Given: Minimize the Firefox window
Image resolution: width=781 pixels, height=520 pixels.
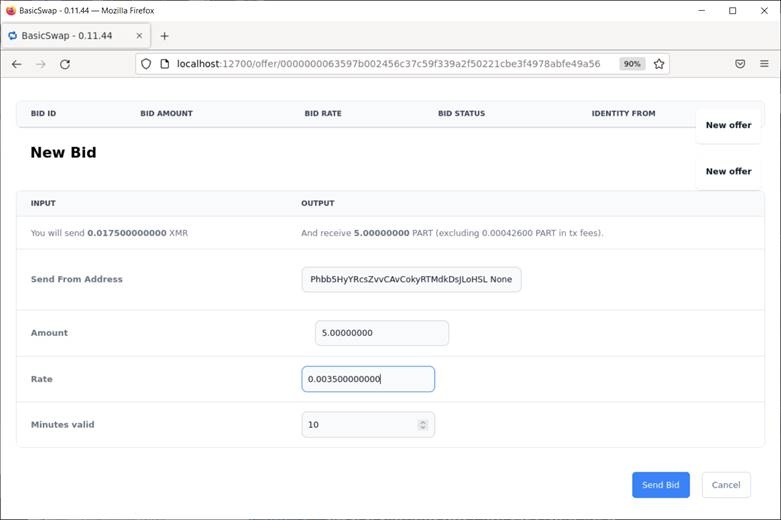Looking at the screenshot, I should pos(701,10).
